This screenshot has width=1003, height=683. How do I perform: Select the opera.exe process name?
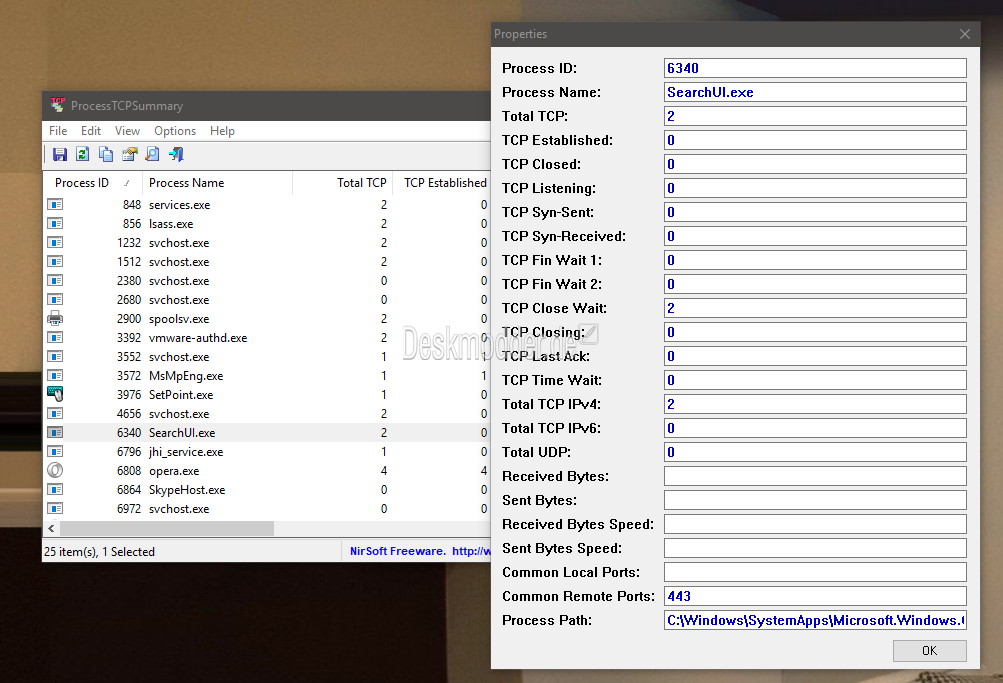point(174,471)
